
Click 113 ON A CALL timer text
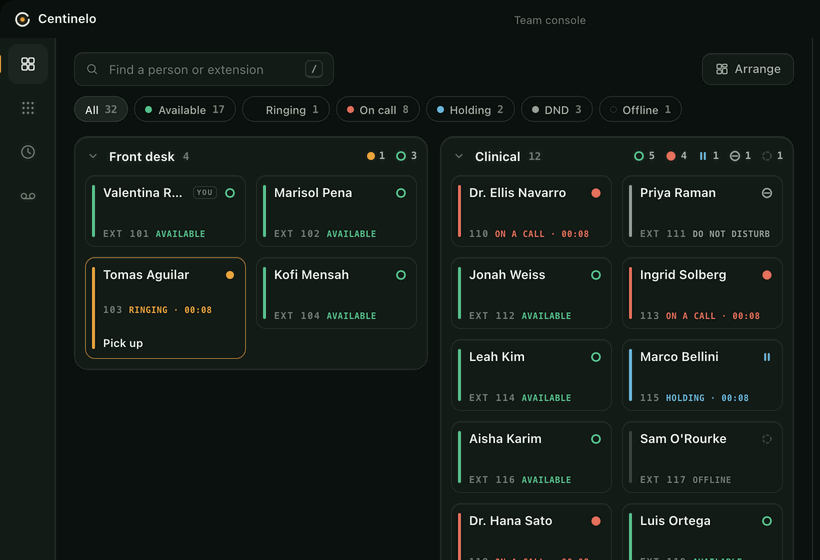(700, 316)
